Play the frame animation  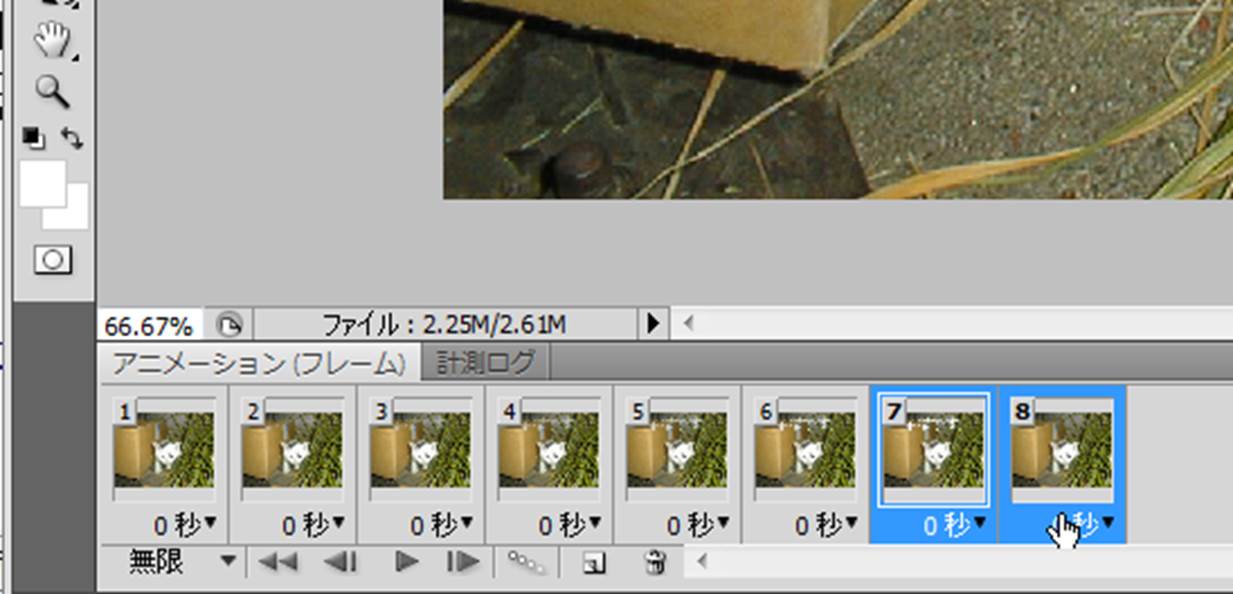coord(406,563)
